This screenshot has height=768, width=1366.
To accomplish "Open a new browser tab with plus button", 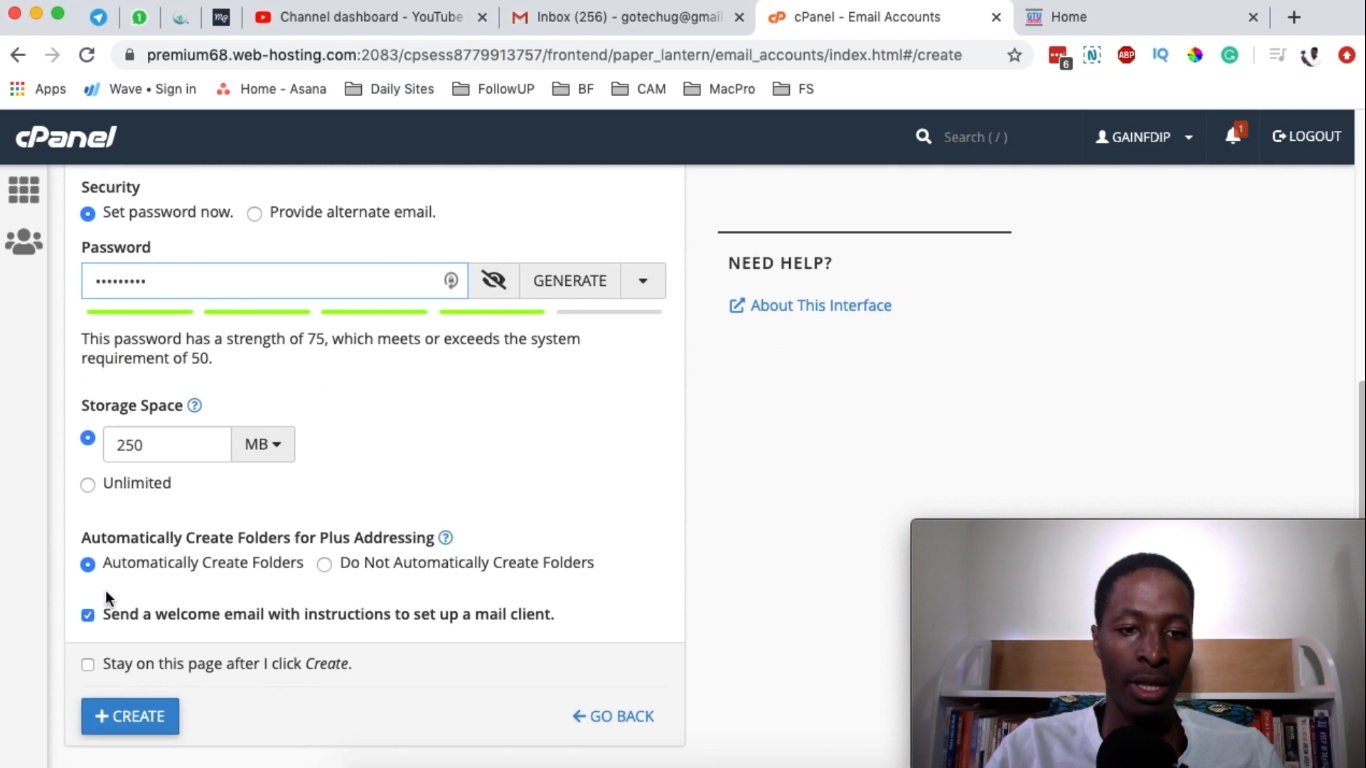I will (x=1294, y=17).
